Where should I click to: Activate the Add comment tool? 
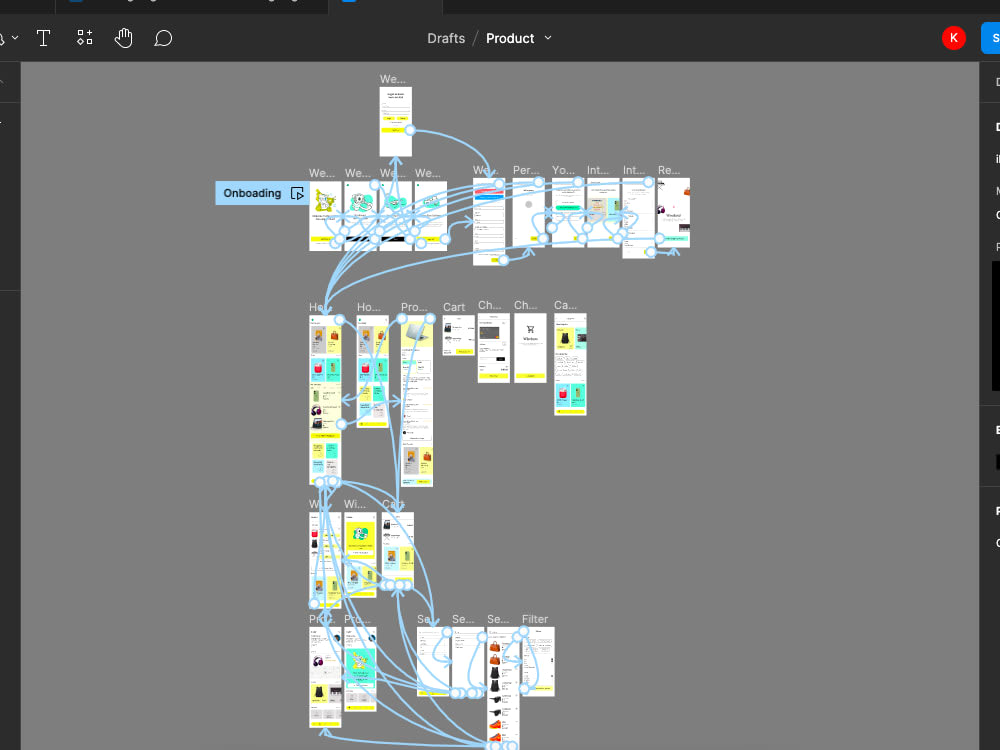[163, 38]
